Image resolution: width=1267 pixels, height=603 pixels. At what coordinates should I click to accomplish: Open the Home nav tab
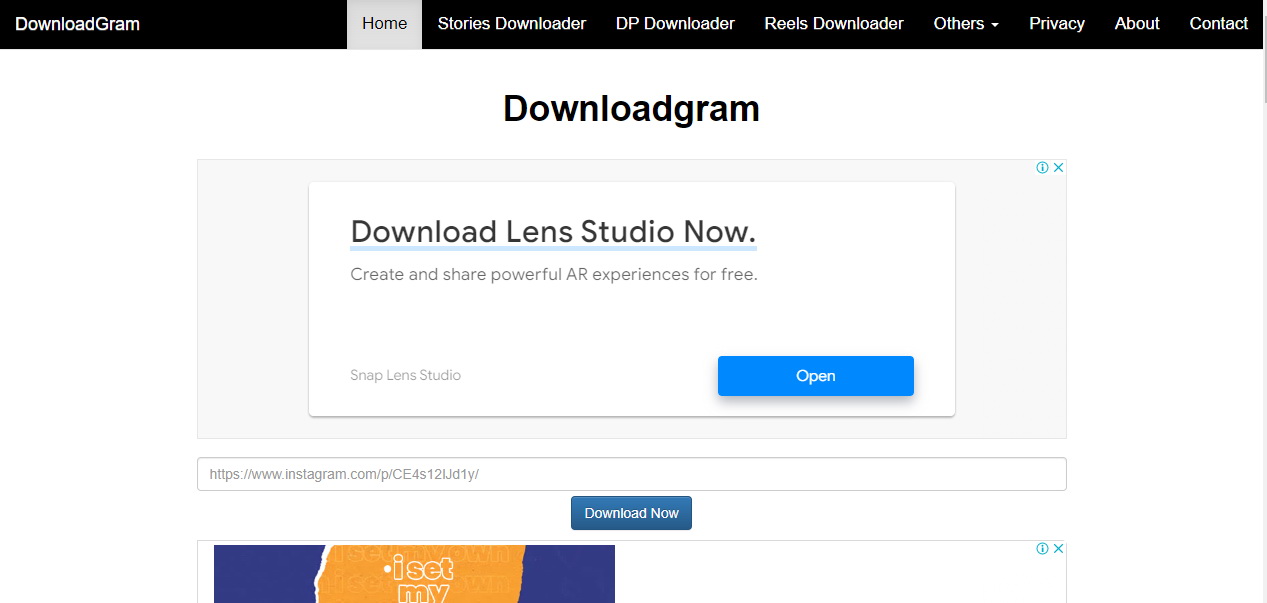pyautogui.click(x=385, y=24)
